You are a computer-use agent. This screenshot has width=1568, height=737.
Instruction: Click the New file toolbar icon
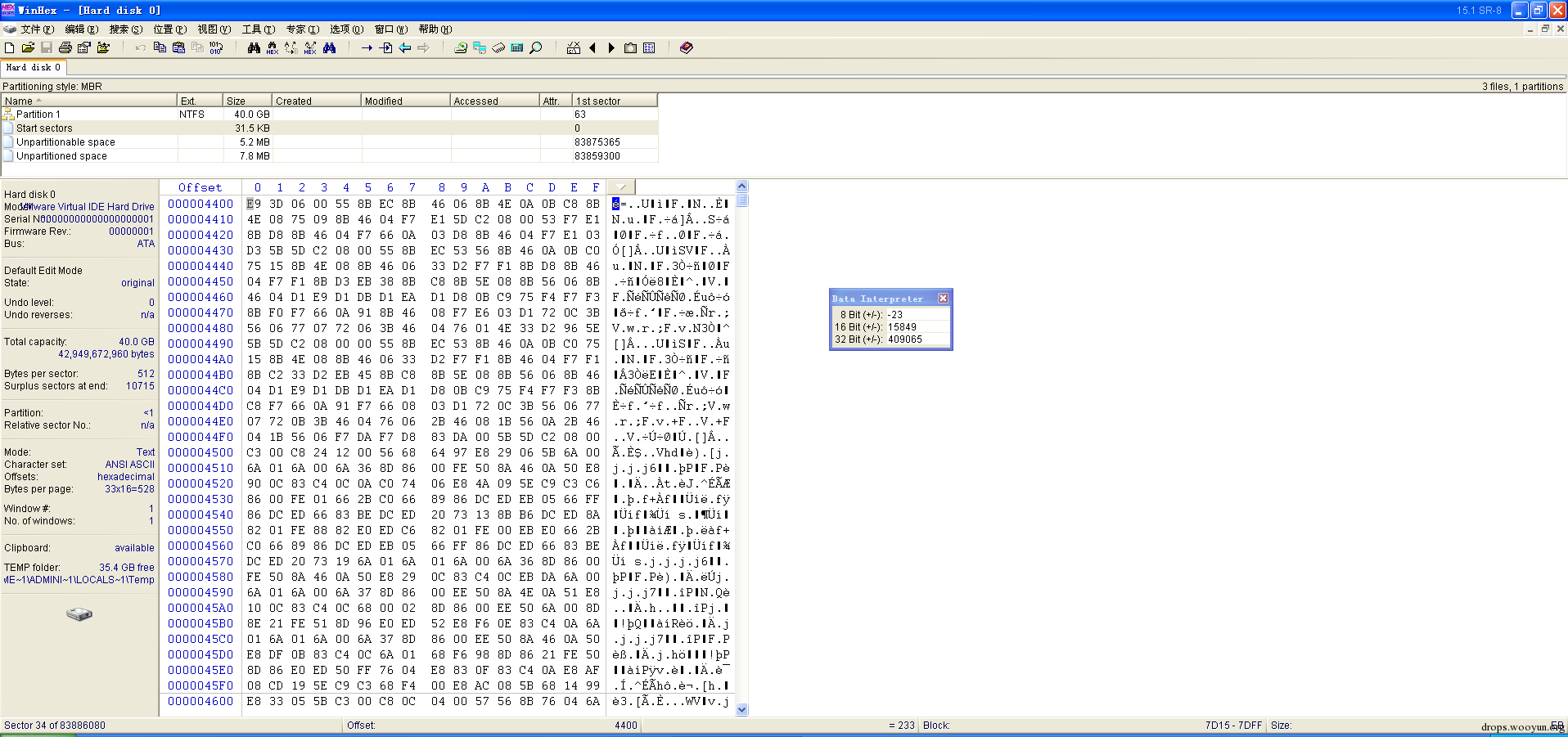coord(10,48)
